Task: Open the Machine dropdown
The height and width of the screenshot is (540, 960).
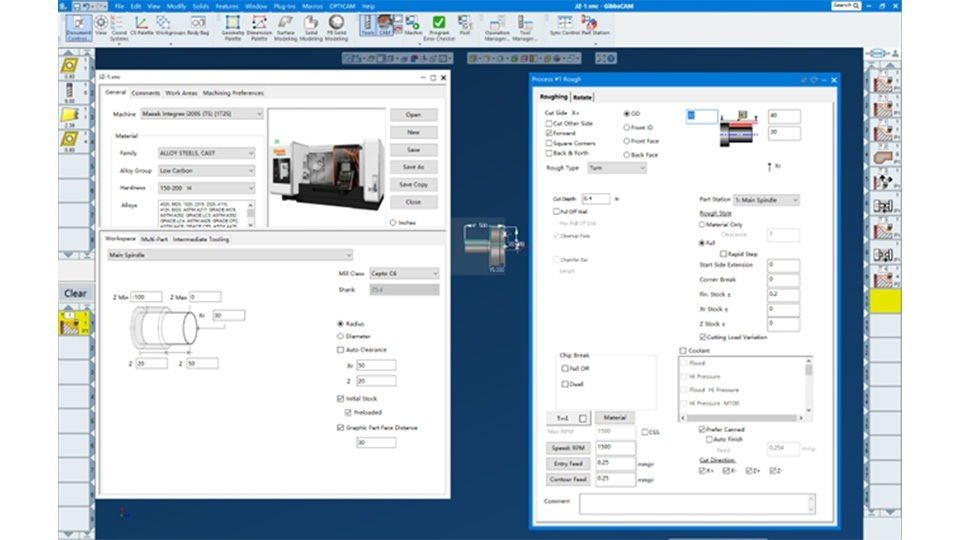Action: [x=202, y=114]
